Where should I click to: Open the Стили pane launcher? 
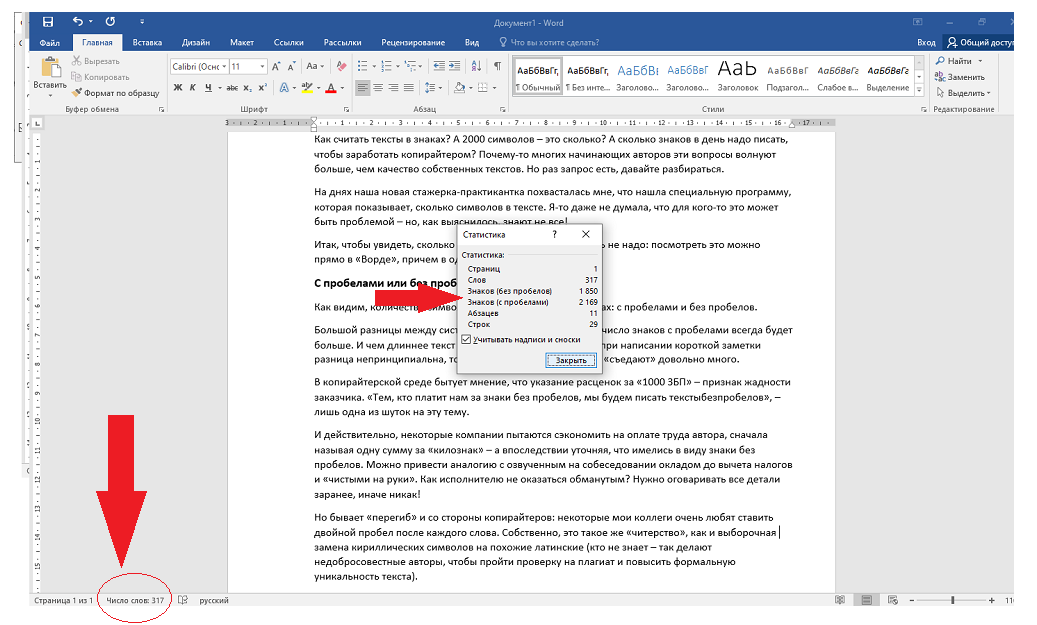923,109
